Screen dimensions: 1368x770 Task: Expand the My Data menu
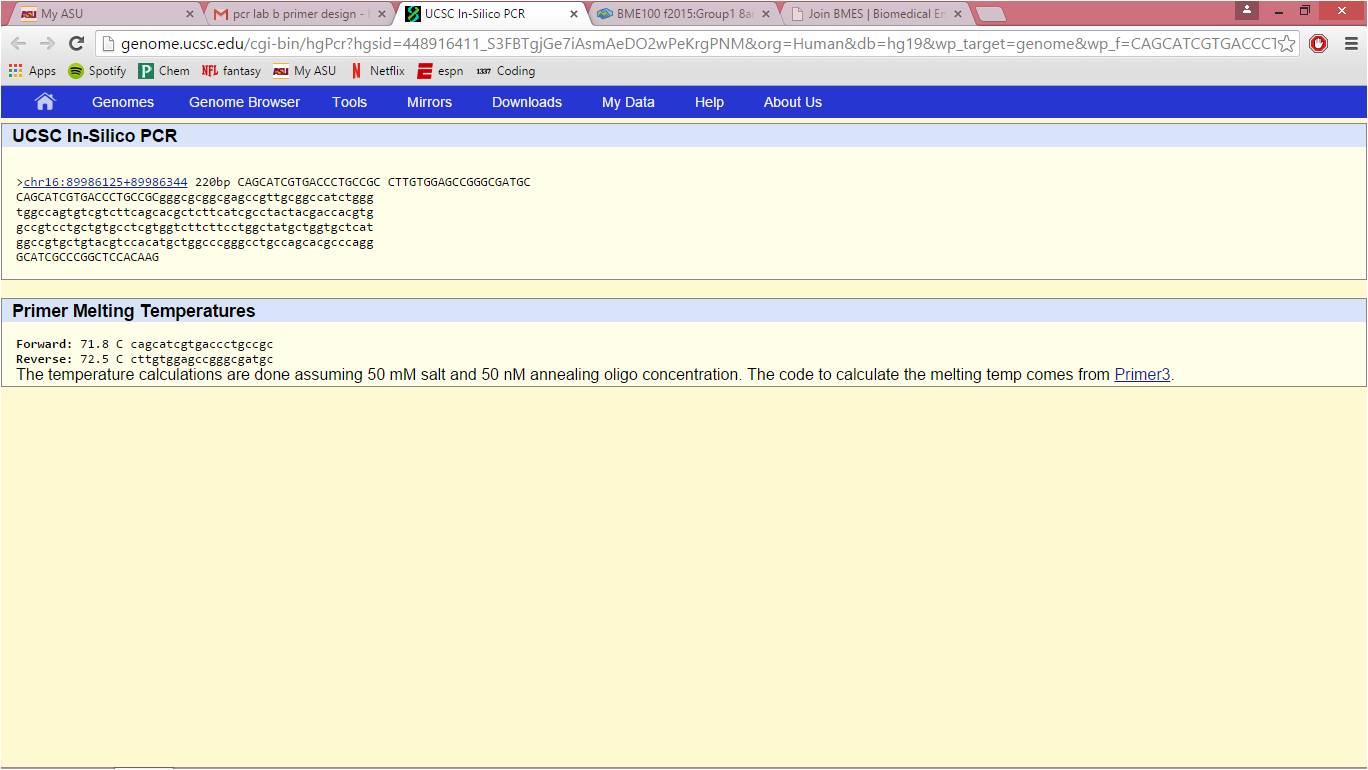628,102
